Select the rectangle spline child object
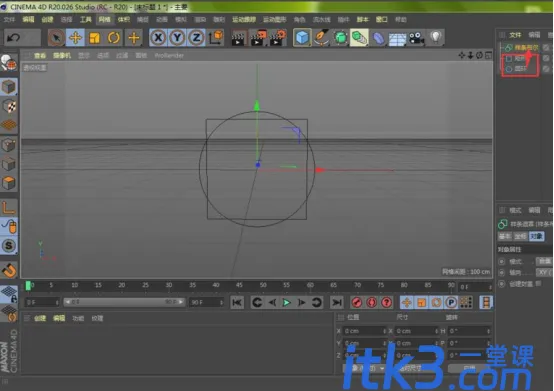Image resolution: width=554 pixels, height=391 pixels. [519, 58]
